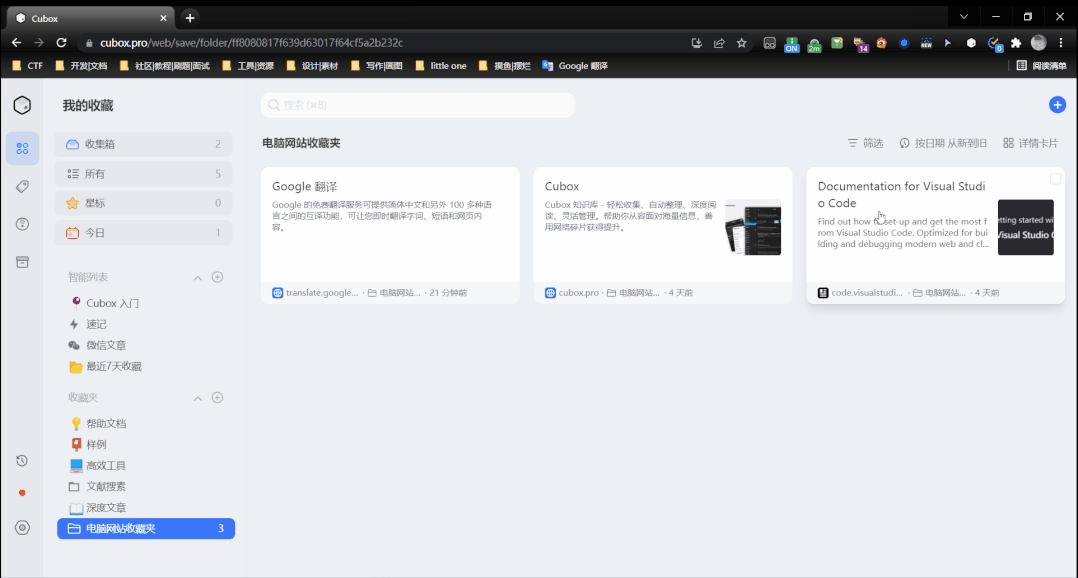Open the archive box icon in left rail

click(x=22, y=262)
